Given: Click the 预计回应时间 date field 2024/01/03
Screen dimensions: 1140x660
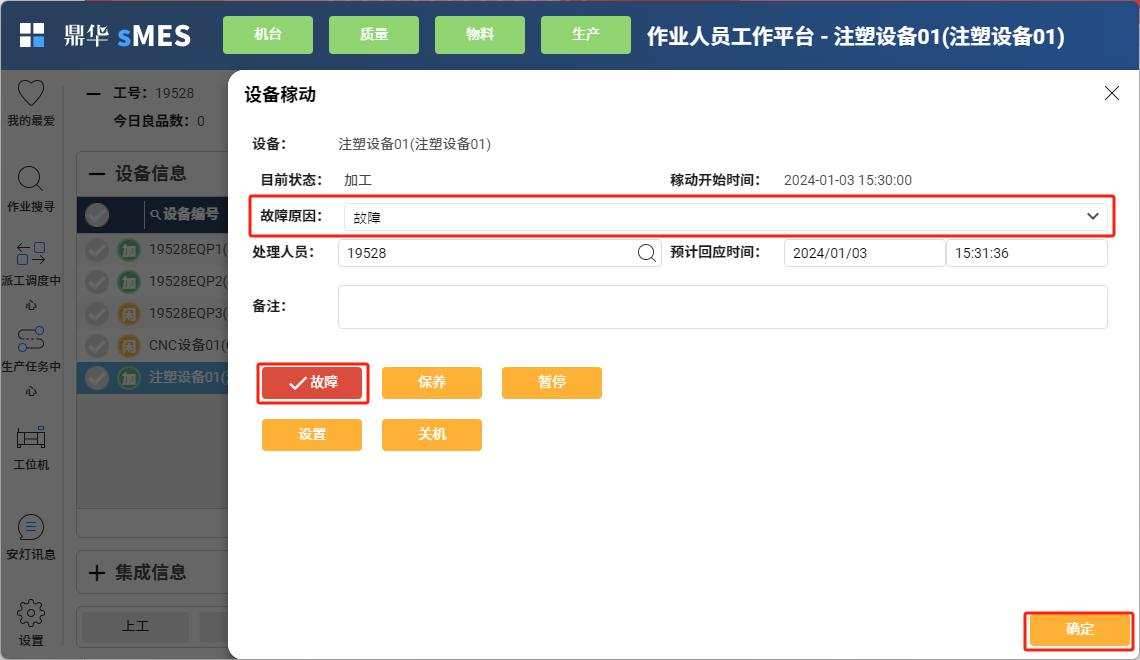Looking at the screenshot, I should [864, 253].
